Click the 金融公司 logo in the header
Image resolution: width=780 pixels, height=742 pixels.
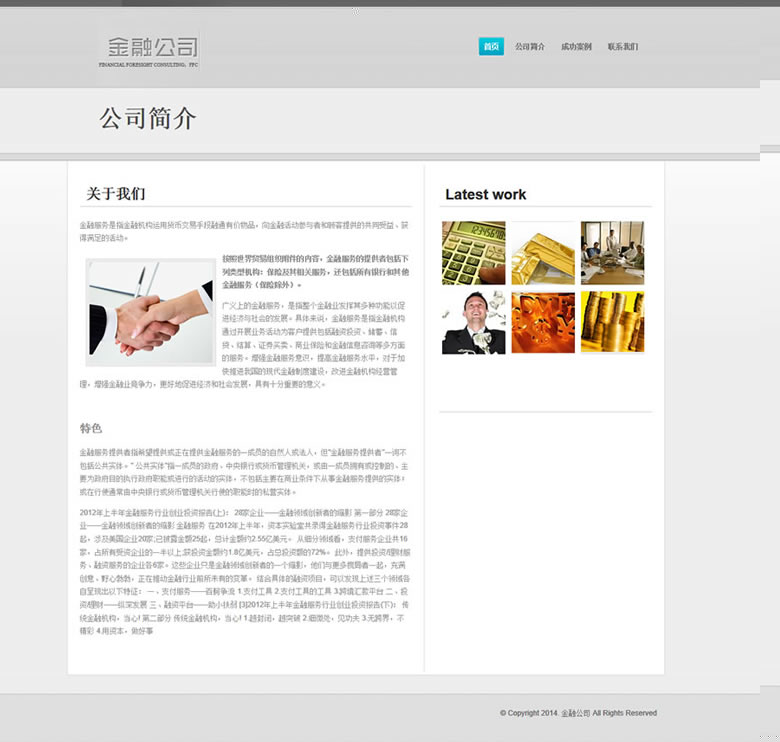(x=153, y=47)
